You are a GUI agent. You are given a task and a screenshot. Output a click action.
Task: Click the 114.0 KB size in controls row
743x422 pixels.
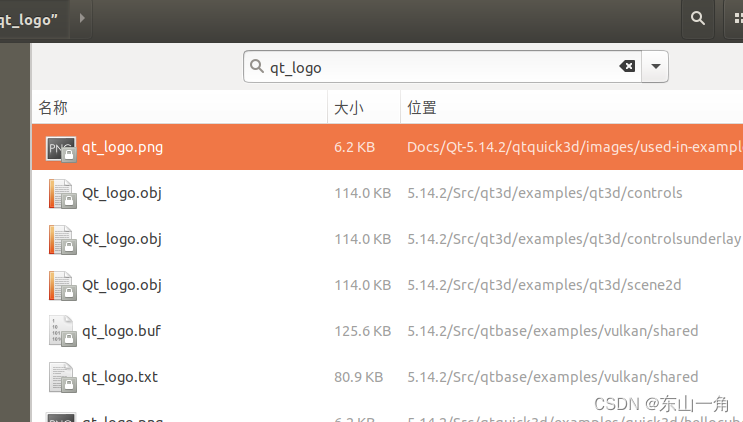362,193
